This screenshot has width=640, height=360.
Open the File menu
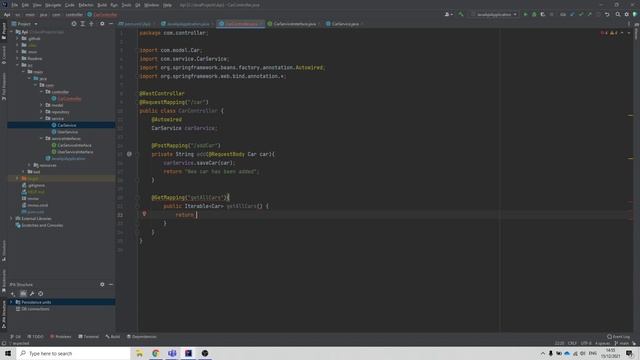click(x=15, y=5)
